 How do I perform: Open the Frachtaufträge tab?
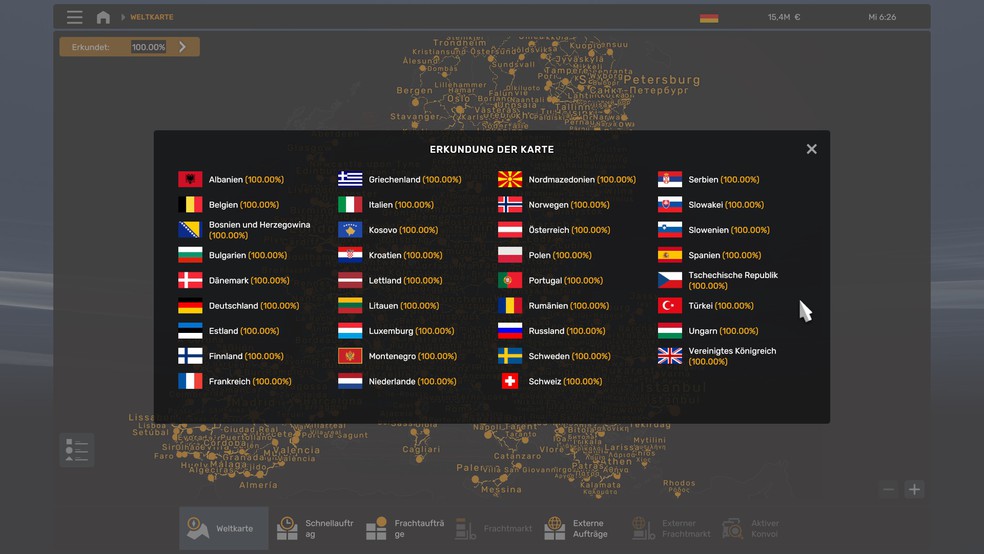pyautogui.click(x=402, y=528)
